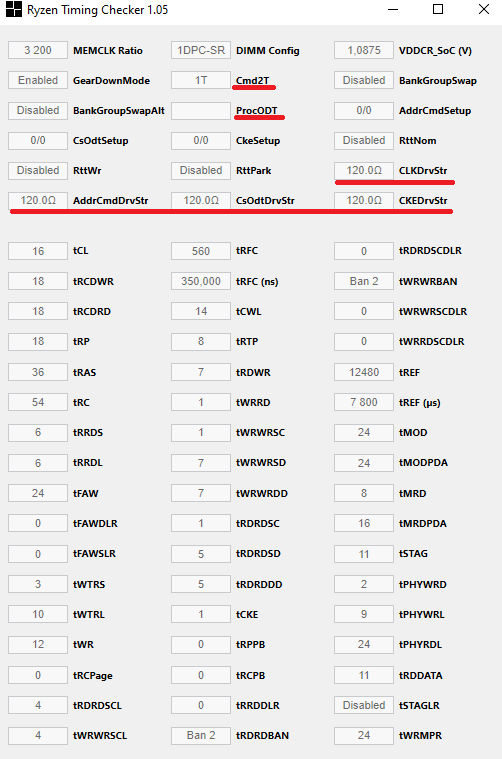502x759 pixels.
Task: Click the tRFC value field showing 560
Action: pos(201,251)
